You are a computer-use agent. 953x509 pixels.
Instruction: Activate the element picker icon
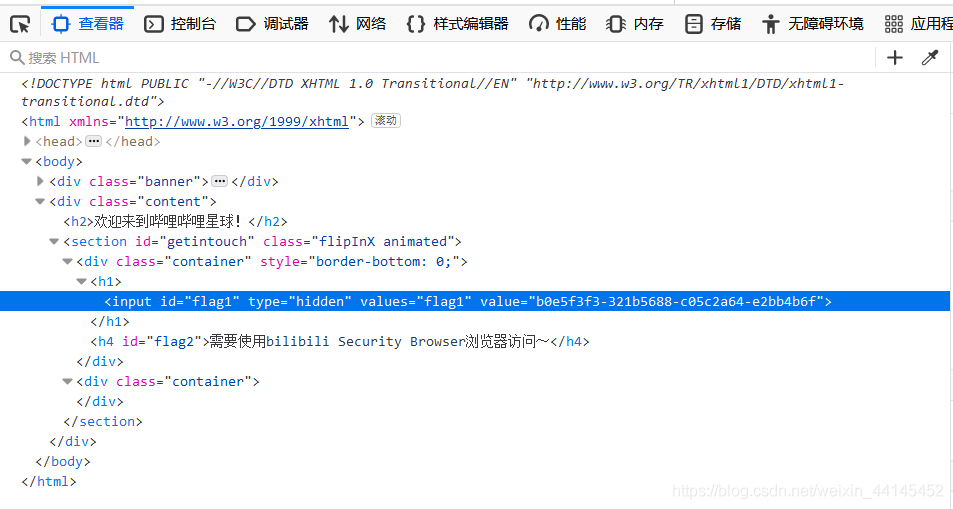click(x=20, y=24)
